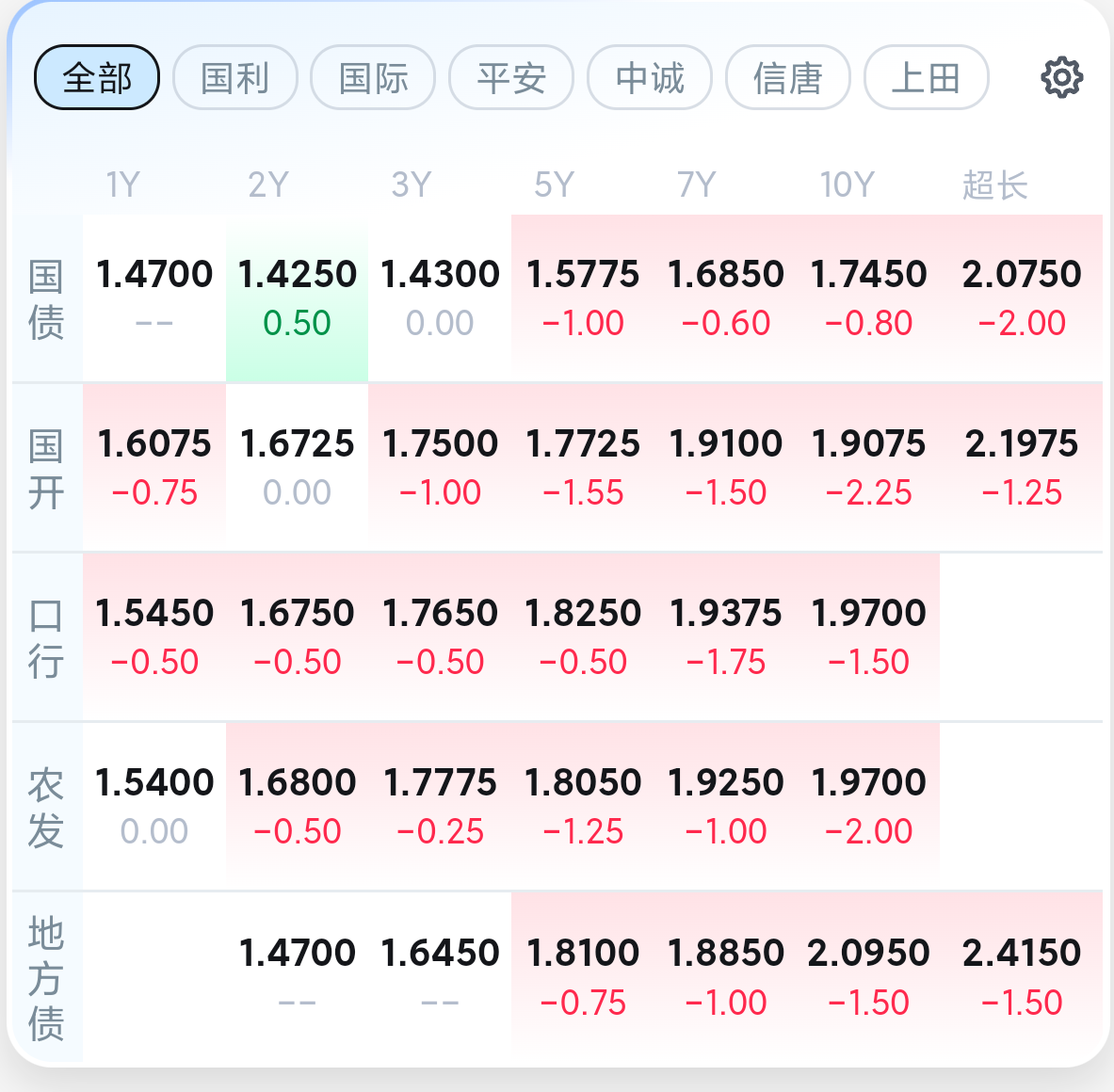Select the 信唐 filter chip
This screenshot has height=1092, width=1114.
[x=788, y=77]
